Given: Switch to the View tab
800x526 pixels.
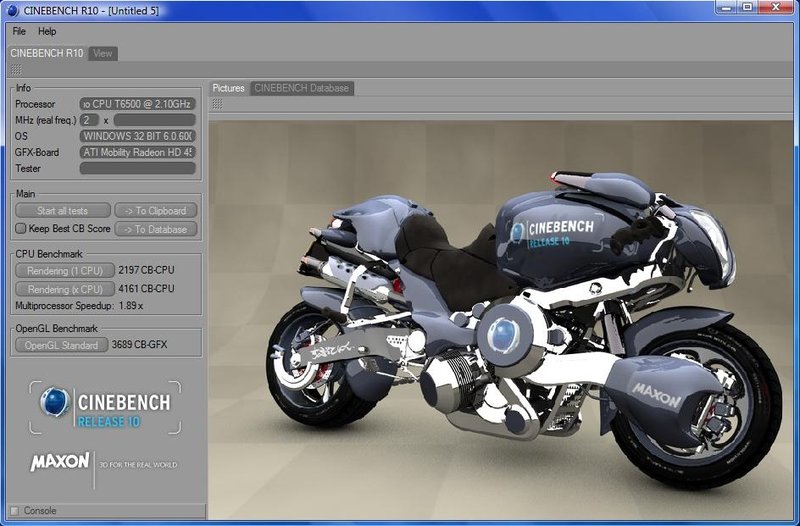Looking at the screenshot, I should 103,53.
